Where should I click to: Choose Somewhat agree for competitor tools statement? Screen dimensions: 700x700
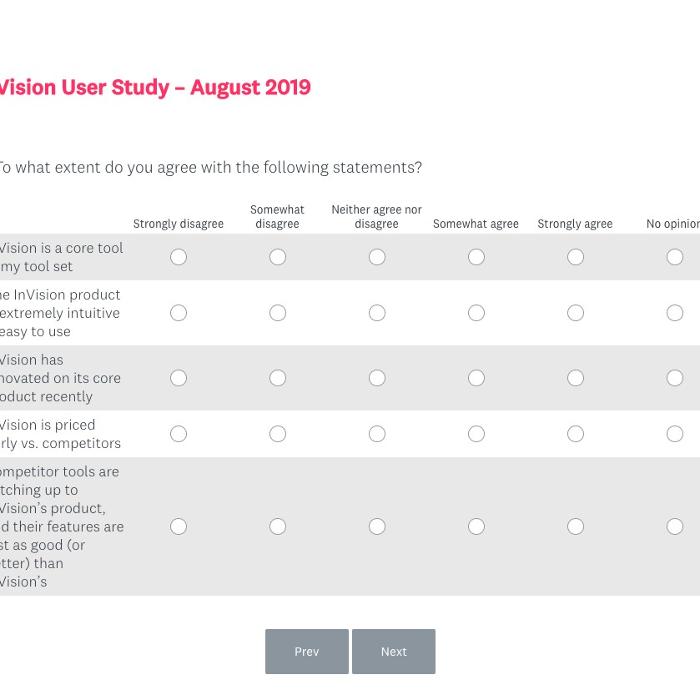pos(476,526)
